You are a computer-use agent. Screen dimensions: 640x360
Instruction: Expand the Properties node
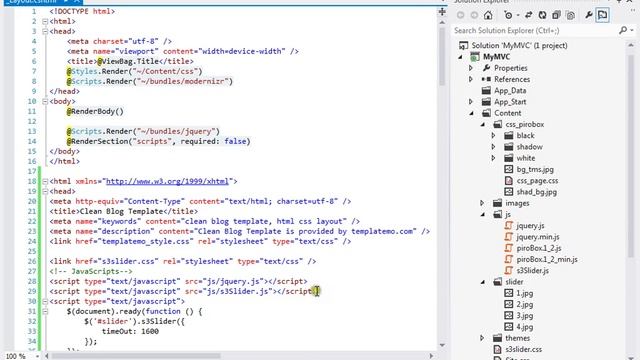point(471,68)
